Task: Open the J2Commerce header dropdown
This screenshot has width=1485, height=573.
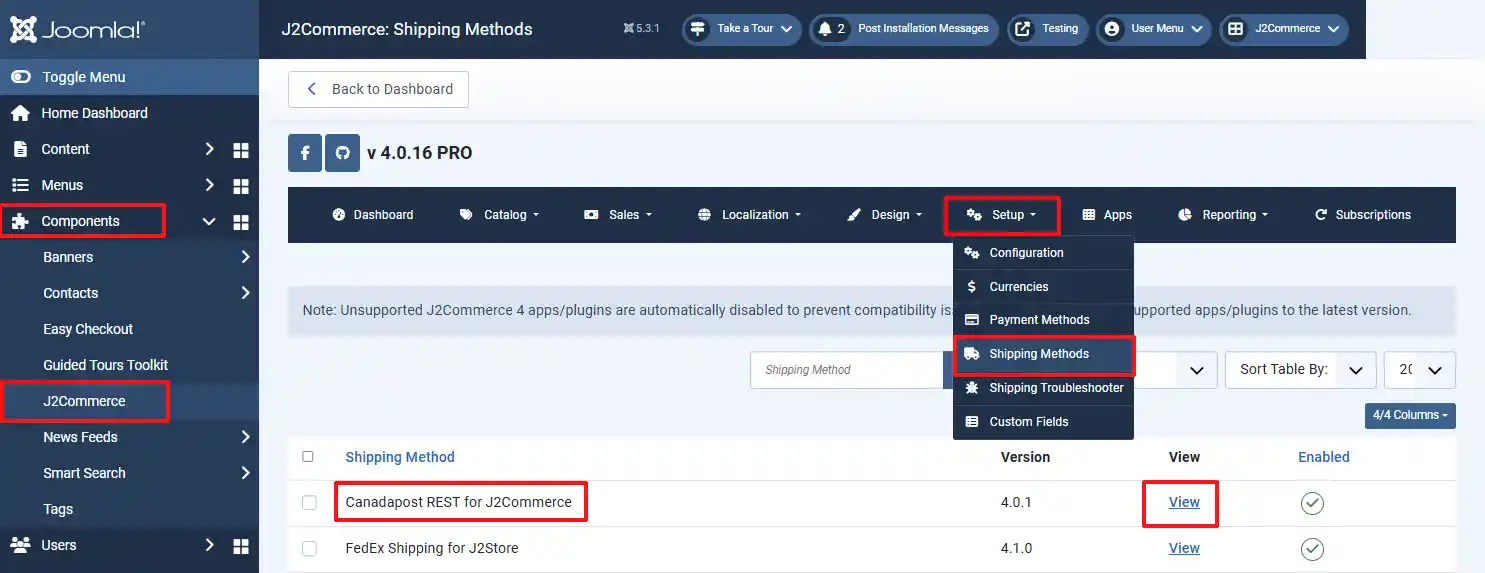Action: (x=1284, y=29)
